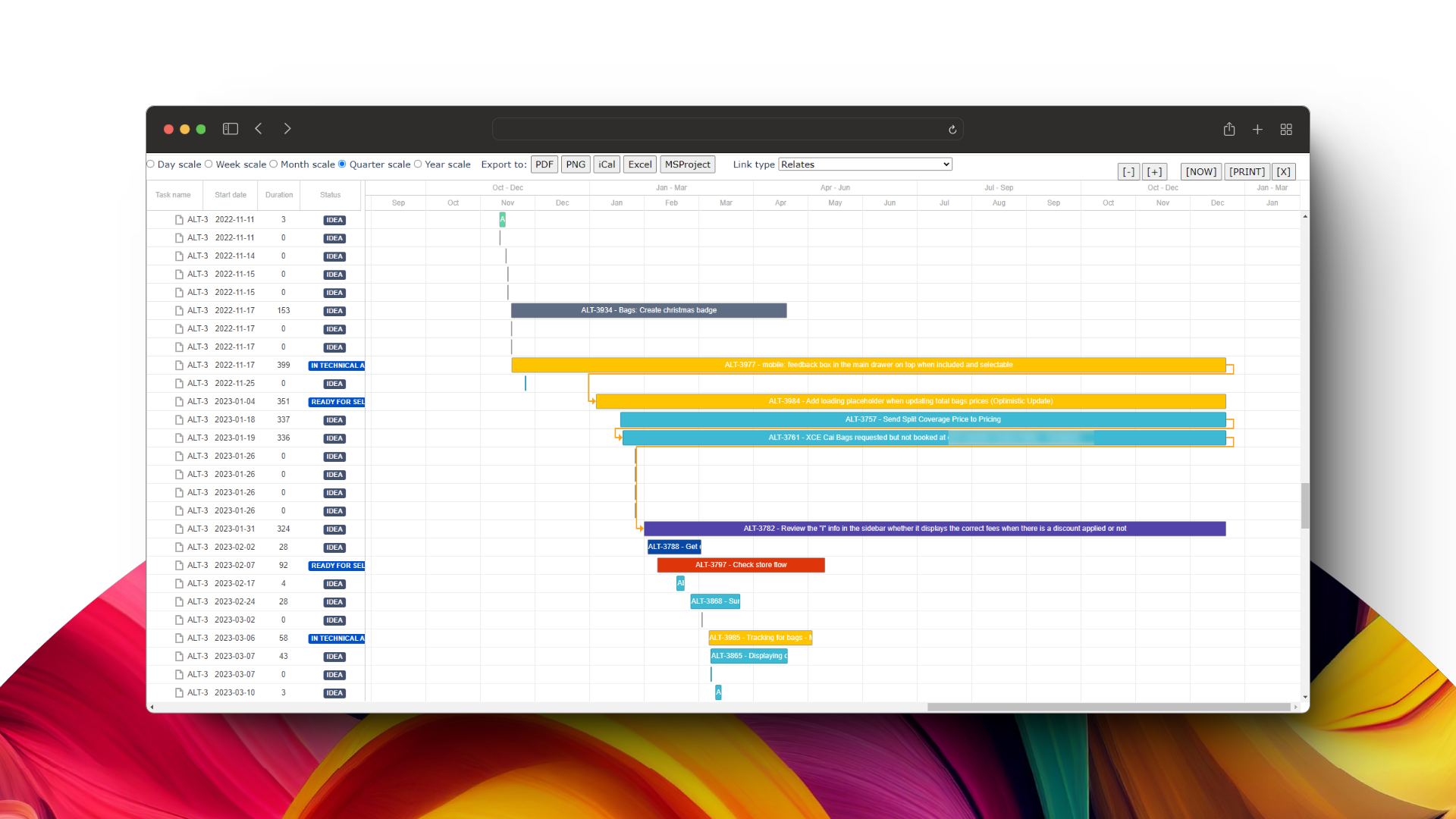Open a new tab with plus icon
1456x819 pixels.
pyautogui.click(x=1257, y=130)
